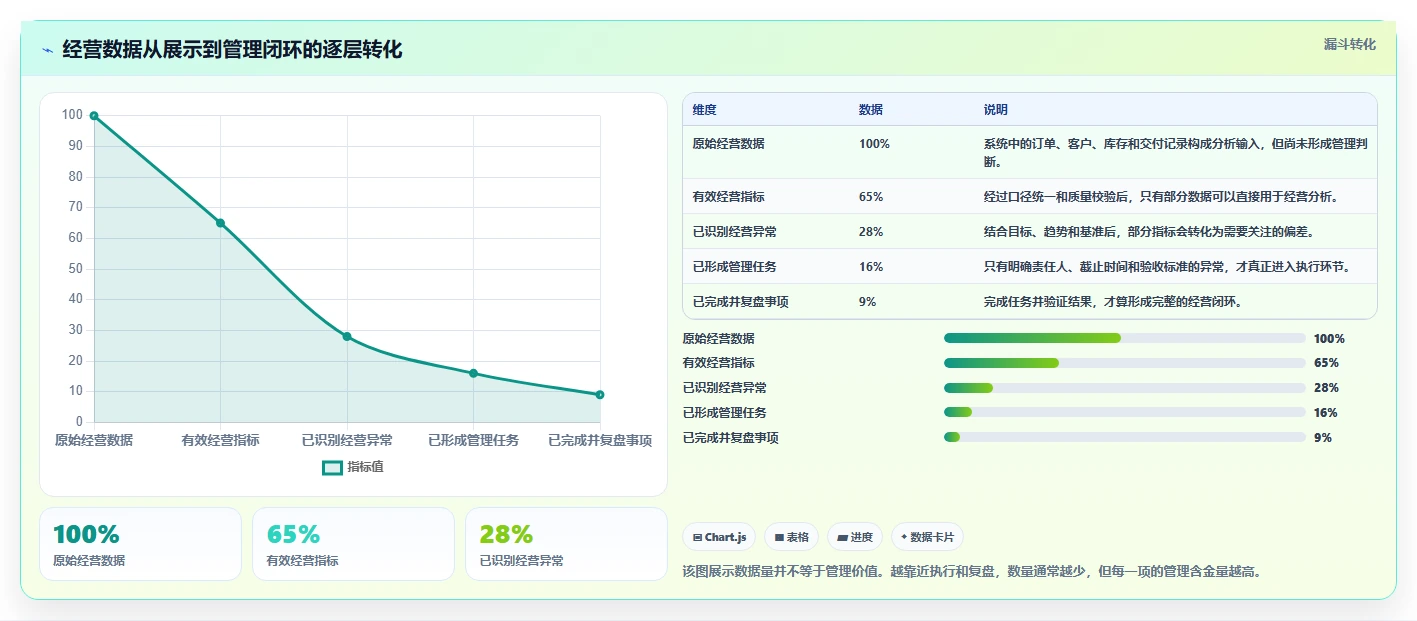Click the 维度 table column header
Image resolution: width=1417 pixels, height=621 pixels.
(x=704, y=110)
